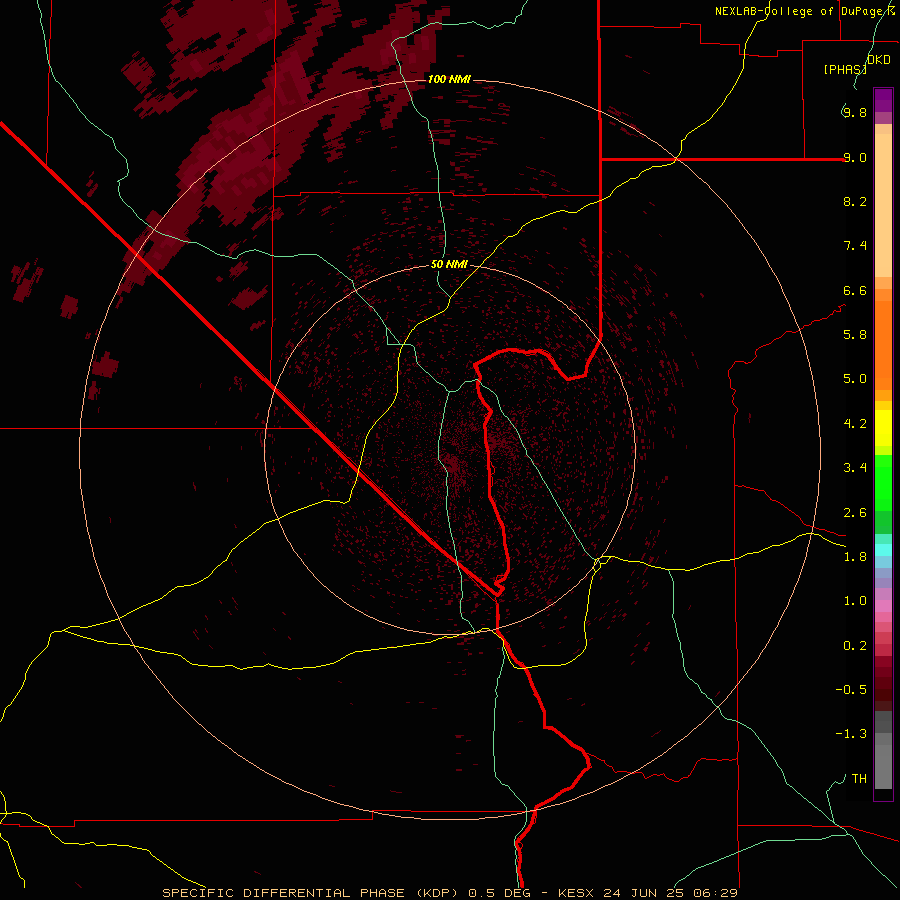Image resolution: width=900 pixels, height=900 pixels.
Task: Click the 9.0 value on the color scale
Action: [855, 157]
